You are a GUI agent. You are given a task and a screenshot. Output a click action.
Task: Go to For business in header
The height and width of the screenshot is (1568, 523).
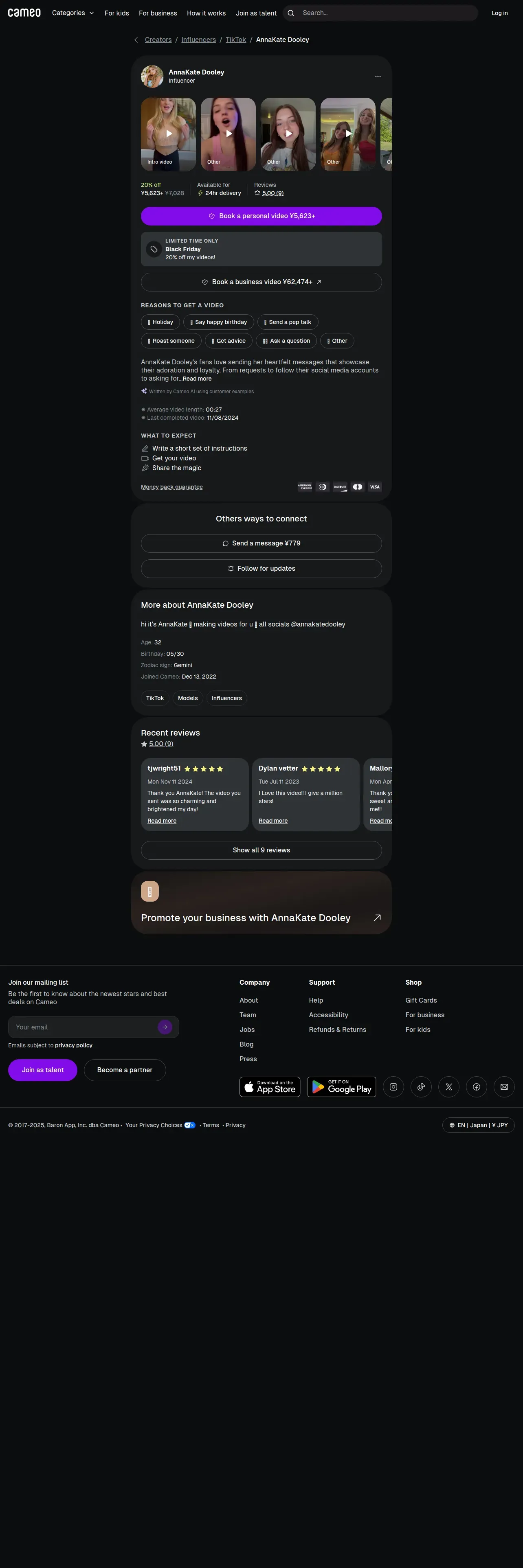[x=158, y=13]
